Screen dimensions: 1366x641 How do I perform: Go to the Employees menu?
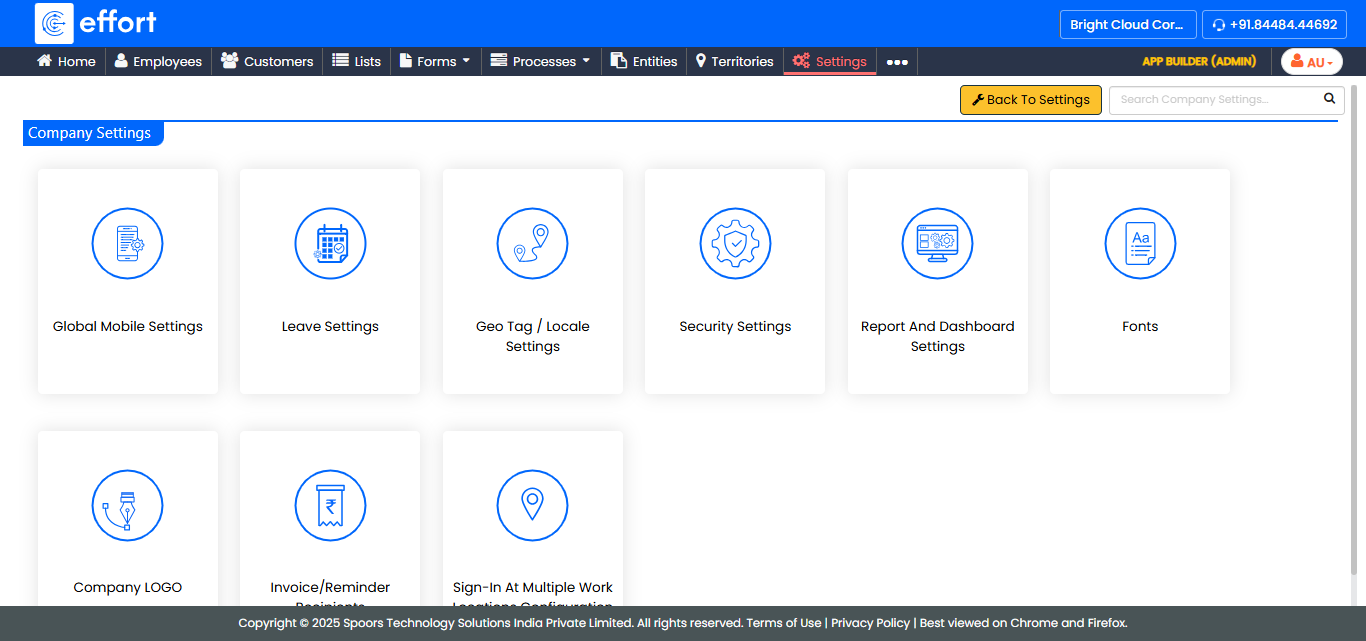(158, 61)
